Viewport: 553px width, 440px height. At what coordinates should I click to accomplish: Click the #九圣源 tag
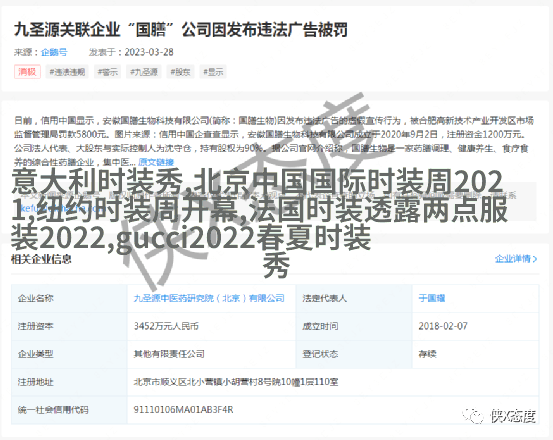(x=144, y=72)
